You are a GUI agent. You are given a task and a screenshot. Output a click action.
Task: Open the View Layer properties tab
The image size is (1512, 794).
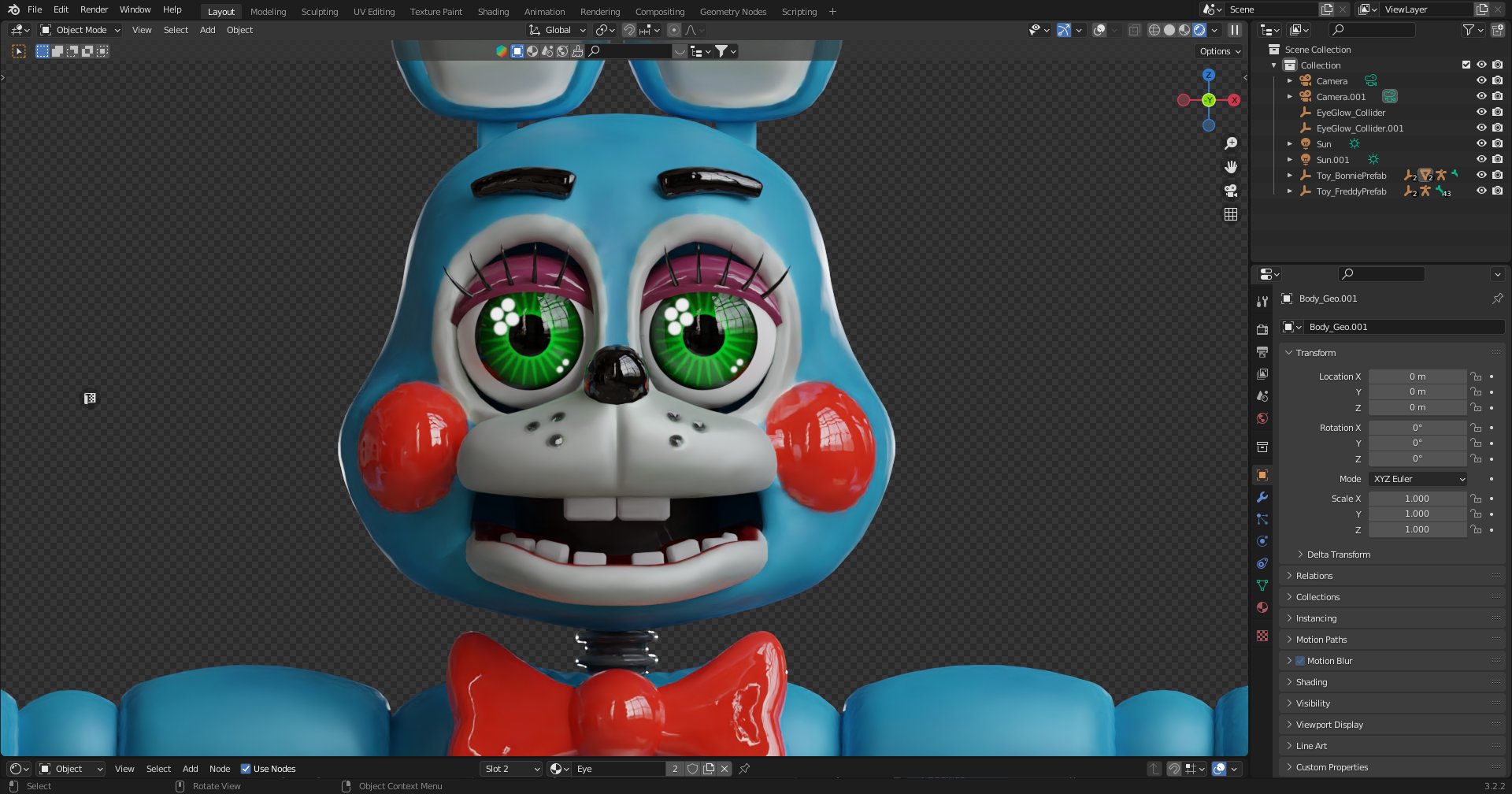(1262, 374)
